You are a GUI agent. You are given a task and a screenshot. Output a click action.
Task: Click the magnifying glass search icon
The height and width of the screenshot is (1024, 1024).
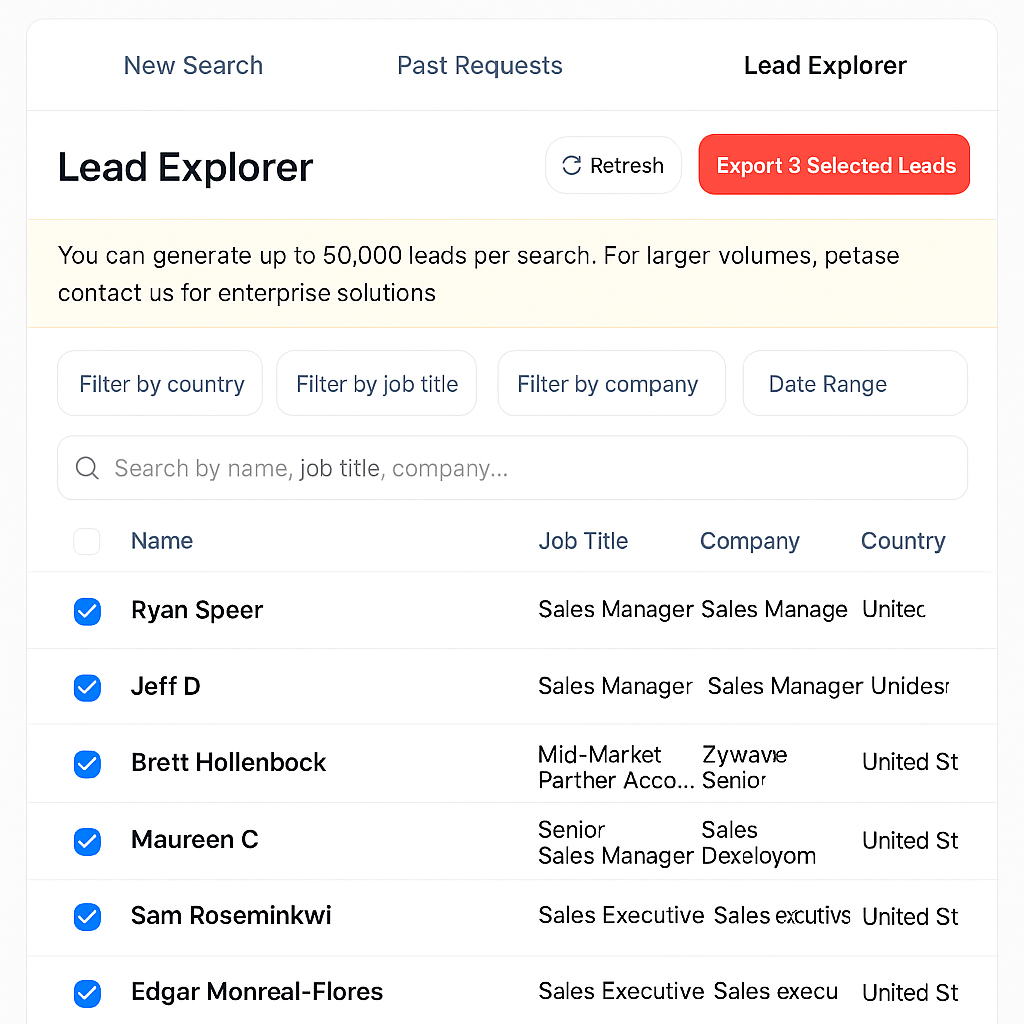coord(87,467)
